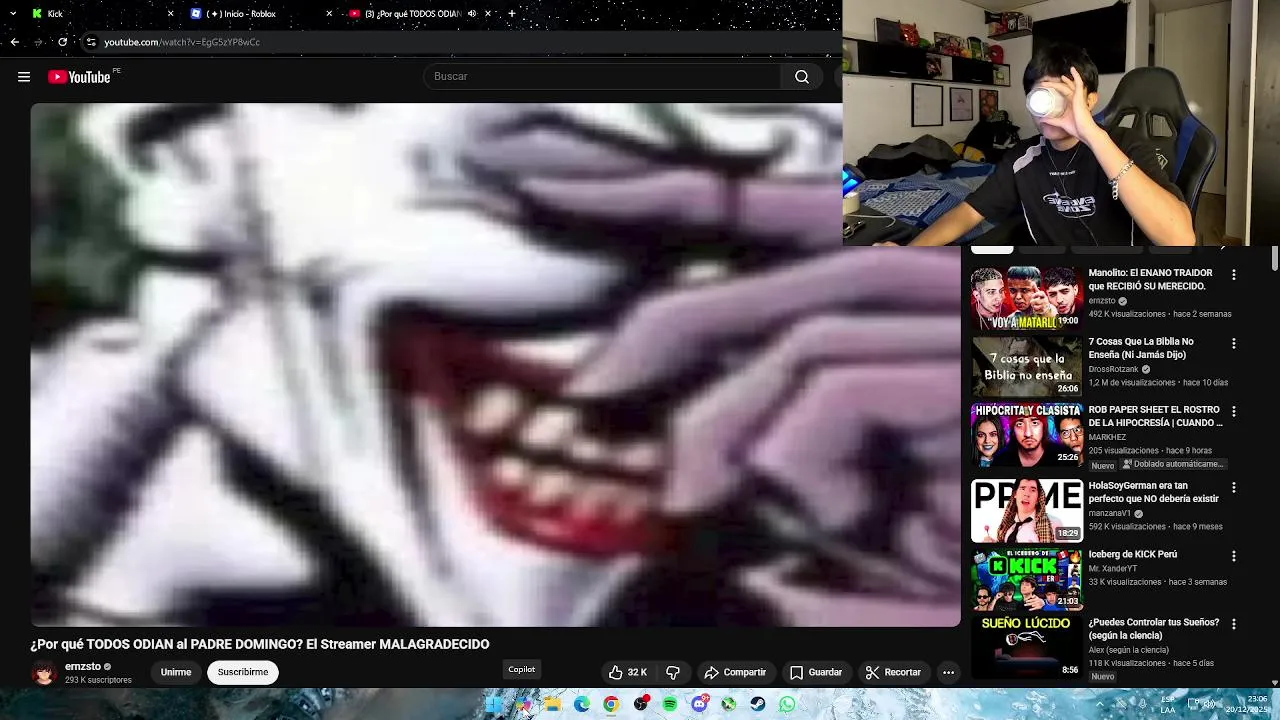Open the ESP LAA input language indicator
The width and height of the screenshot is (1280, 720).
1167,704
